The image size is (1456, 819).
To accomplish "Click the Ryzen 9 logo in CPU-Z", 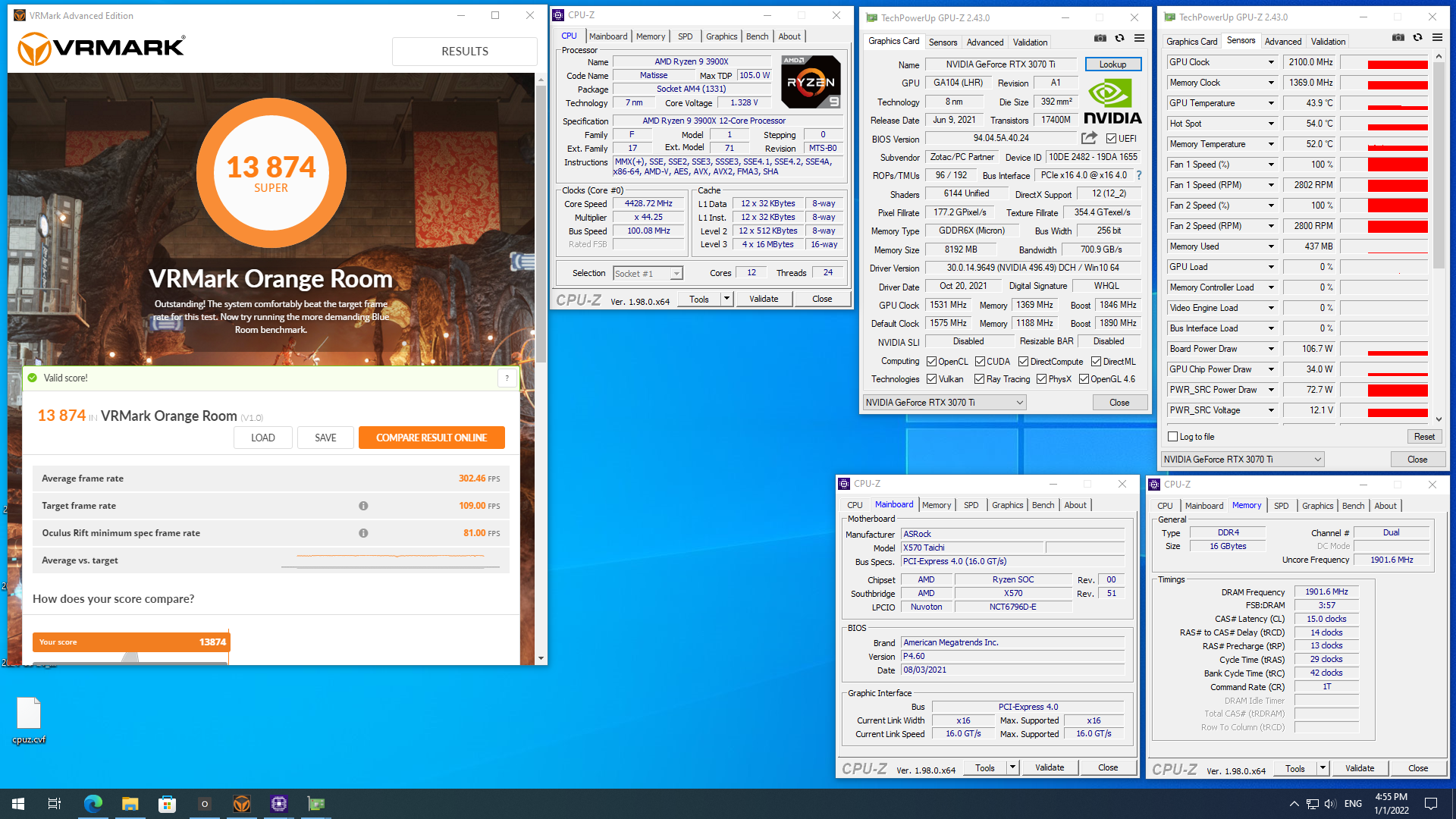I will pyautogui.click(x=811, y=82).
